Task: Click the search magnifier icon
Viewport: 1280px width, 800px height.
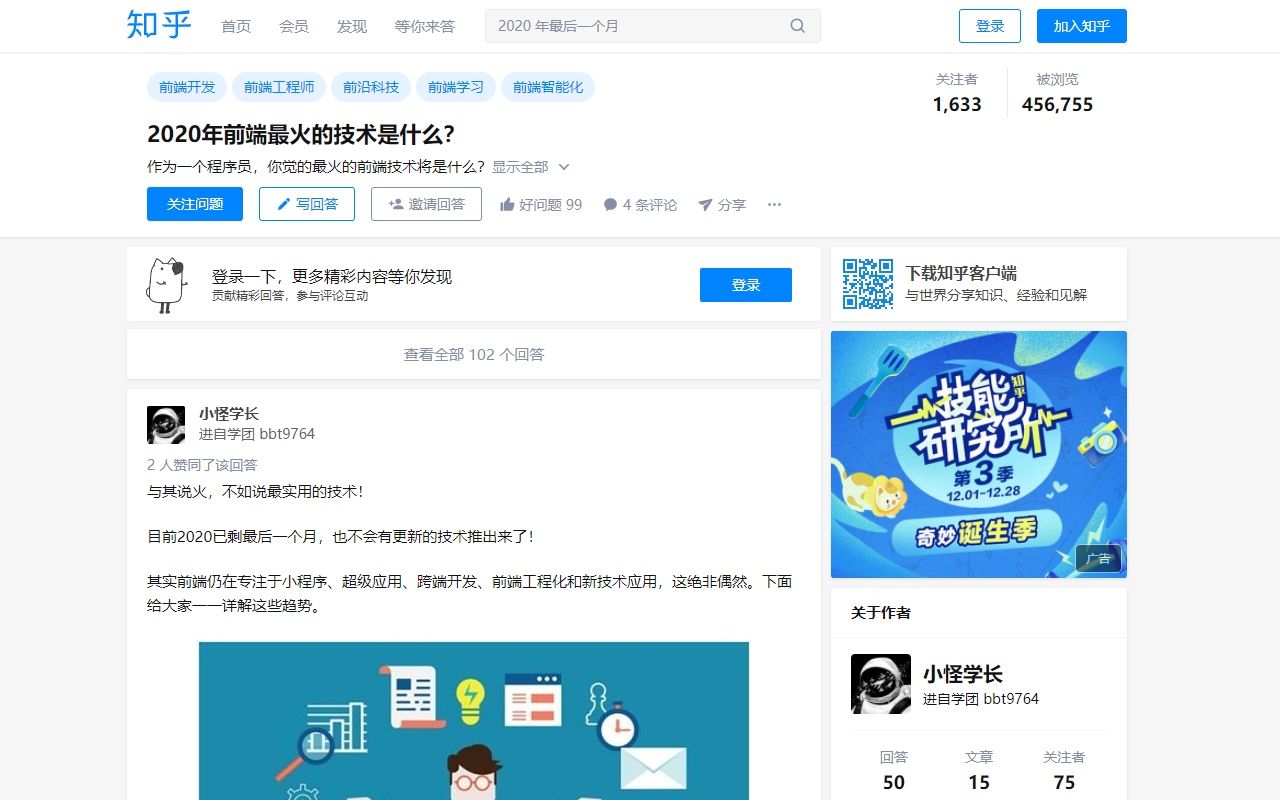Action: point(797,25)
